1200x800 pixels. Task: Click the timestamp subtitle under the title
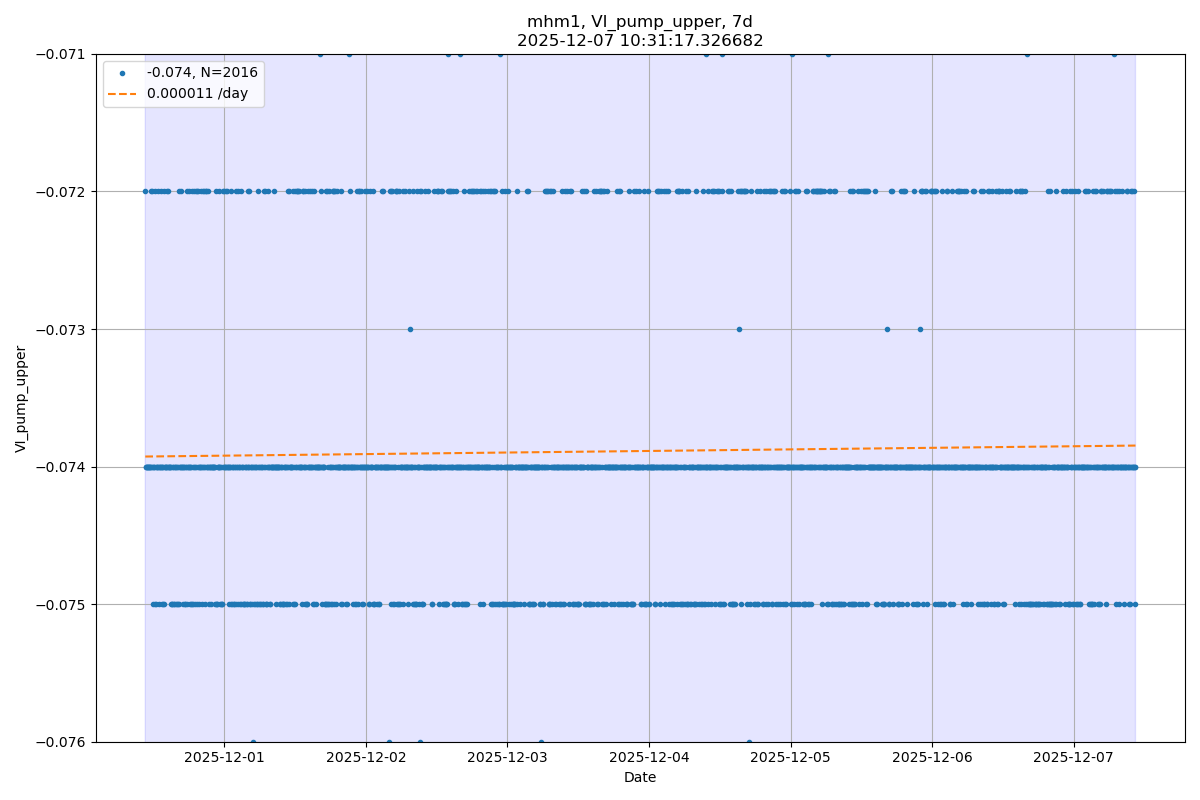(x=640, y=41)
